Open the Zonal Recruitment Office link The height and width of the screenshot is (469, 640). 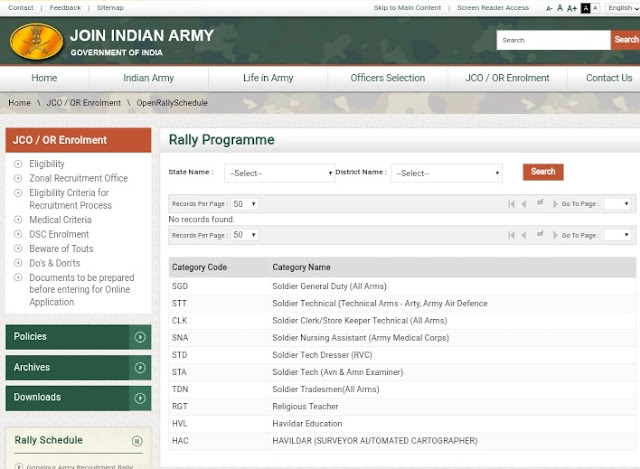click(78, 178)
